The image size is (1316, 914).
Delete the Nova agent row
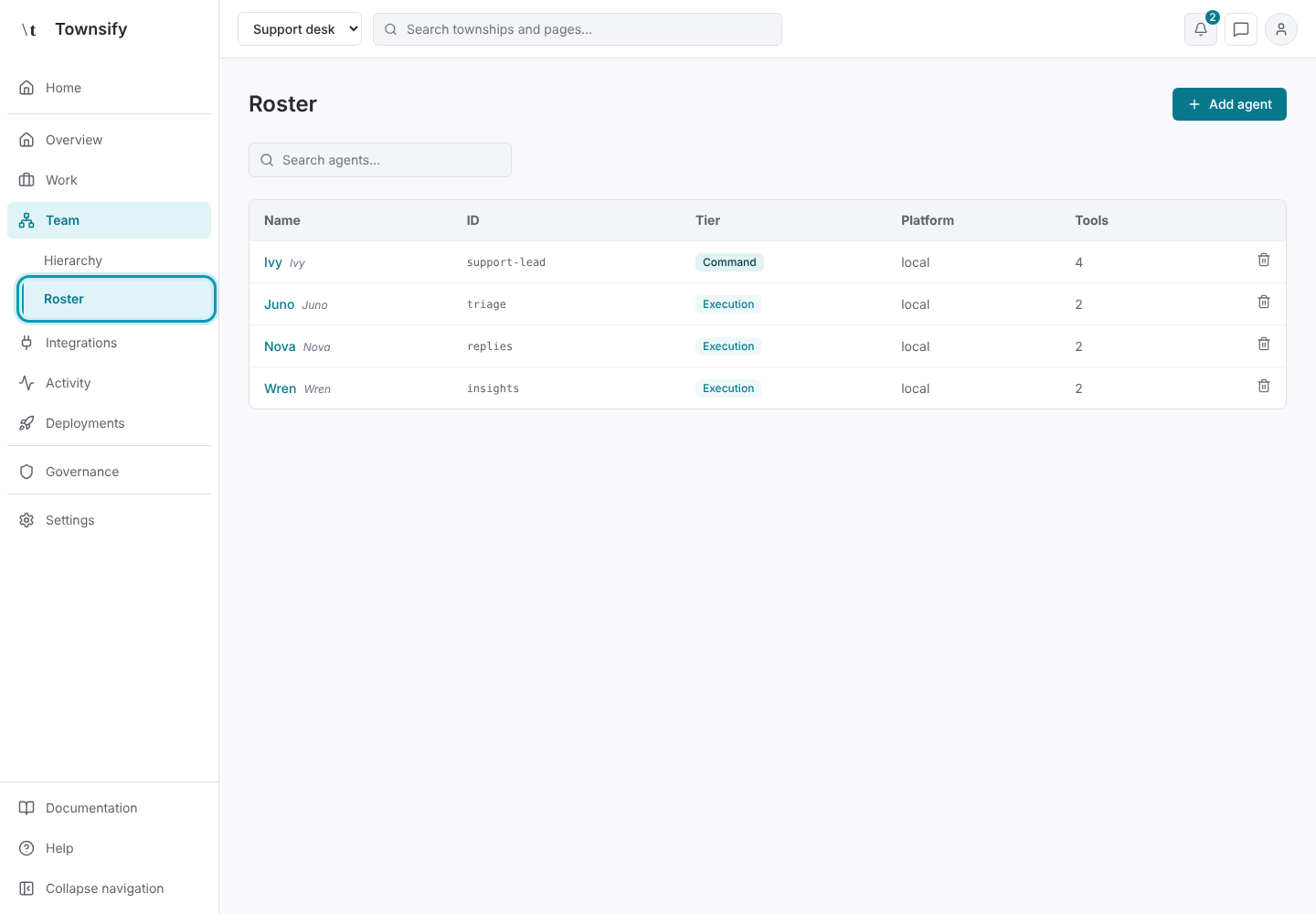tap(1264, 345)
